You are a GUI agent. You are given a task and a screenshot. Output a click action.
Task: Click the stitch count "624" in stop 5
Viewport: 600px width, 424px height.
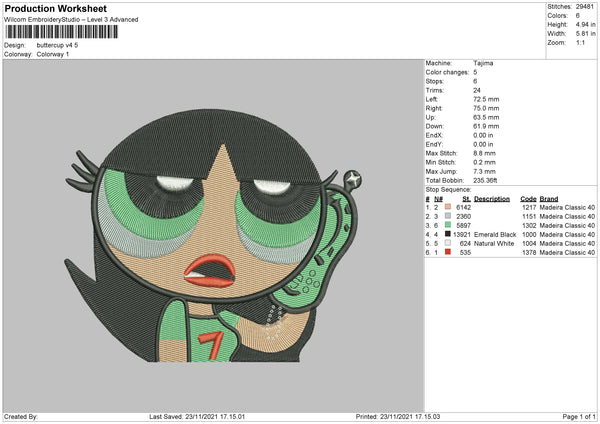click(x=465, y=243)
